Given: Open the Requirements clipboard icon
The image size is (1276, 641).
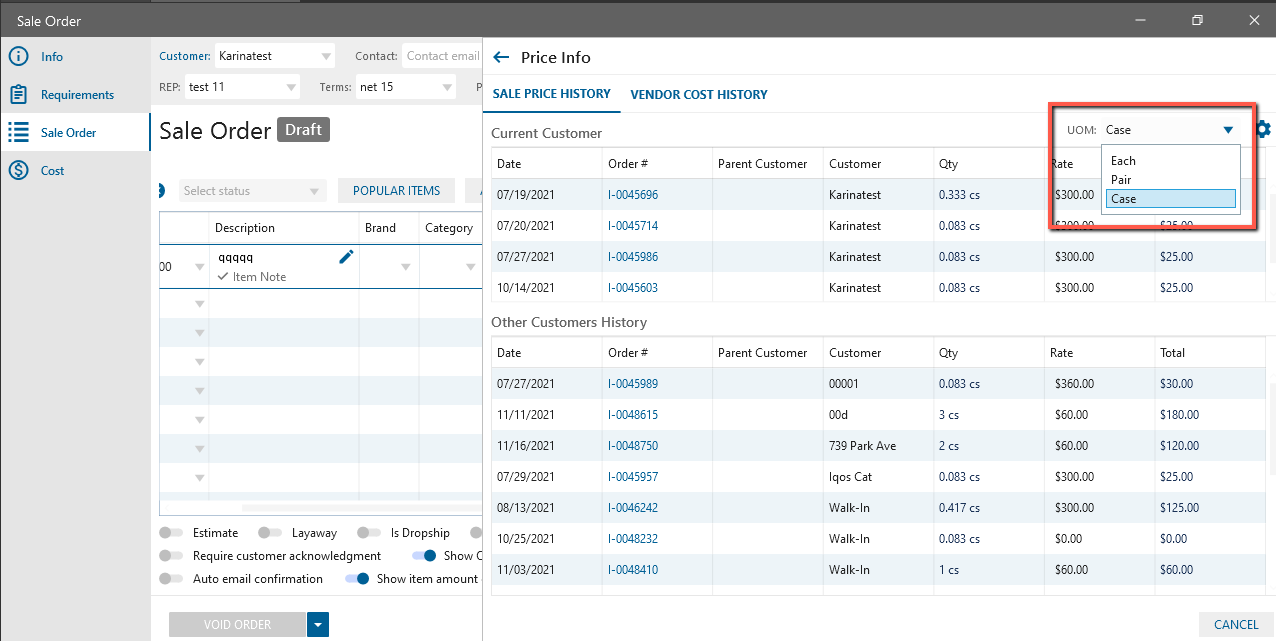Looking at the screenshot, I should click(18, 95).
